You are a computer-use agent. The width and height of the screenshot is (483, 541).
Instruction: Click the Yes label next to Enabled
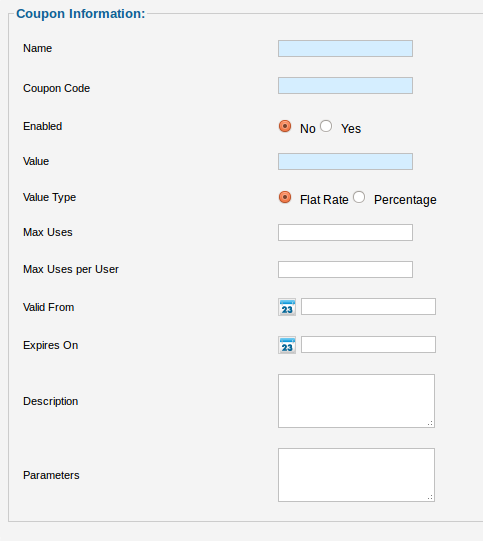tap(351, 129)
